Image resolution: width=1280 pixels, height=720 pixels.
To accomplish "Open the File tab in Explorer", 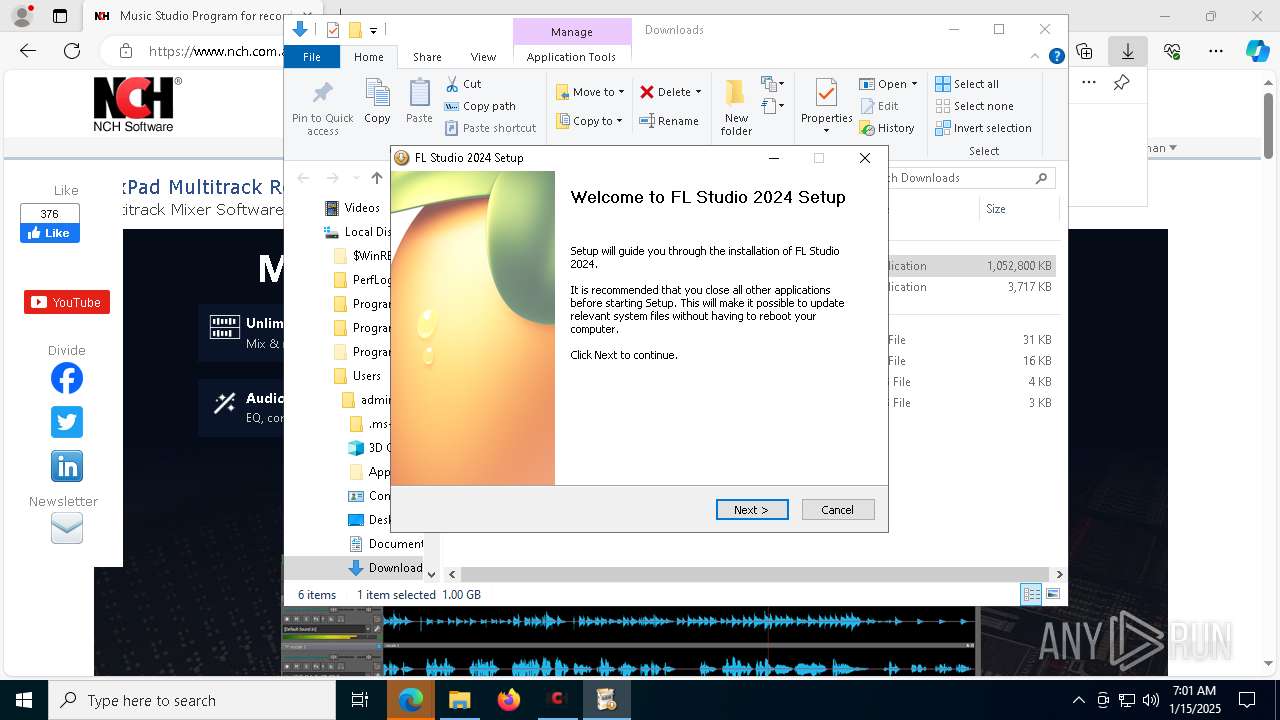I will click(x=312, y=57).
